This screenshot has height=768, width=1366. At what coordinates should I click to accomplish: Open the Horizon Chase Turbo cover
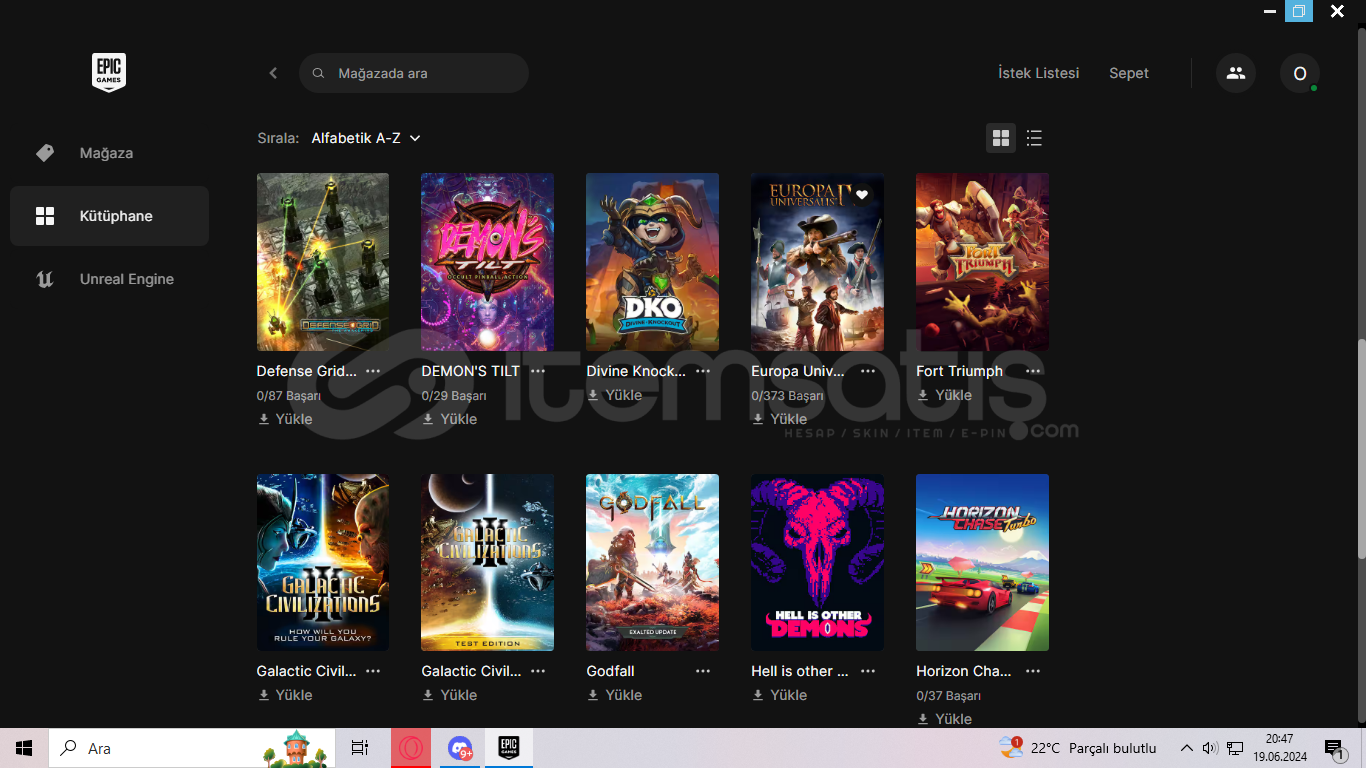(982, 562)
